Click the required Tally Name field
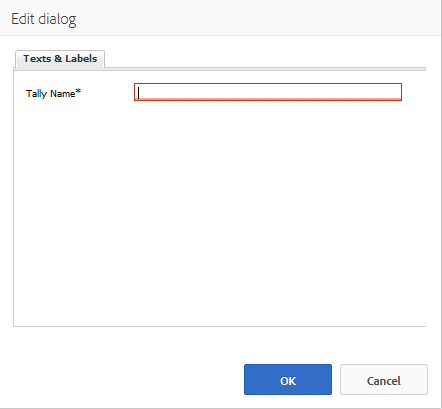This screenshot has height=409, width=442. coord(268,92)
